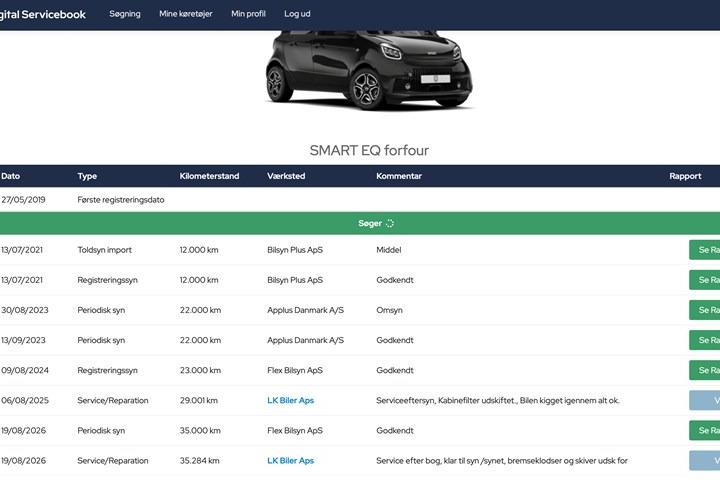The height and width of the screenshot is (480, 720).
Task: Click the date 09/08/2024
Action: pos(25,370)
